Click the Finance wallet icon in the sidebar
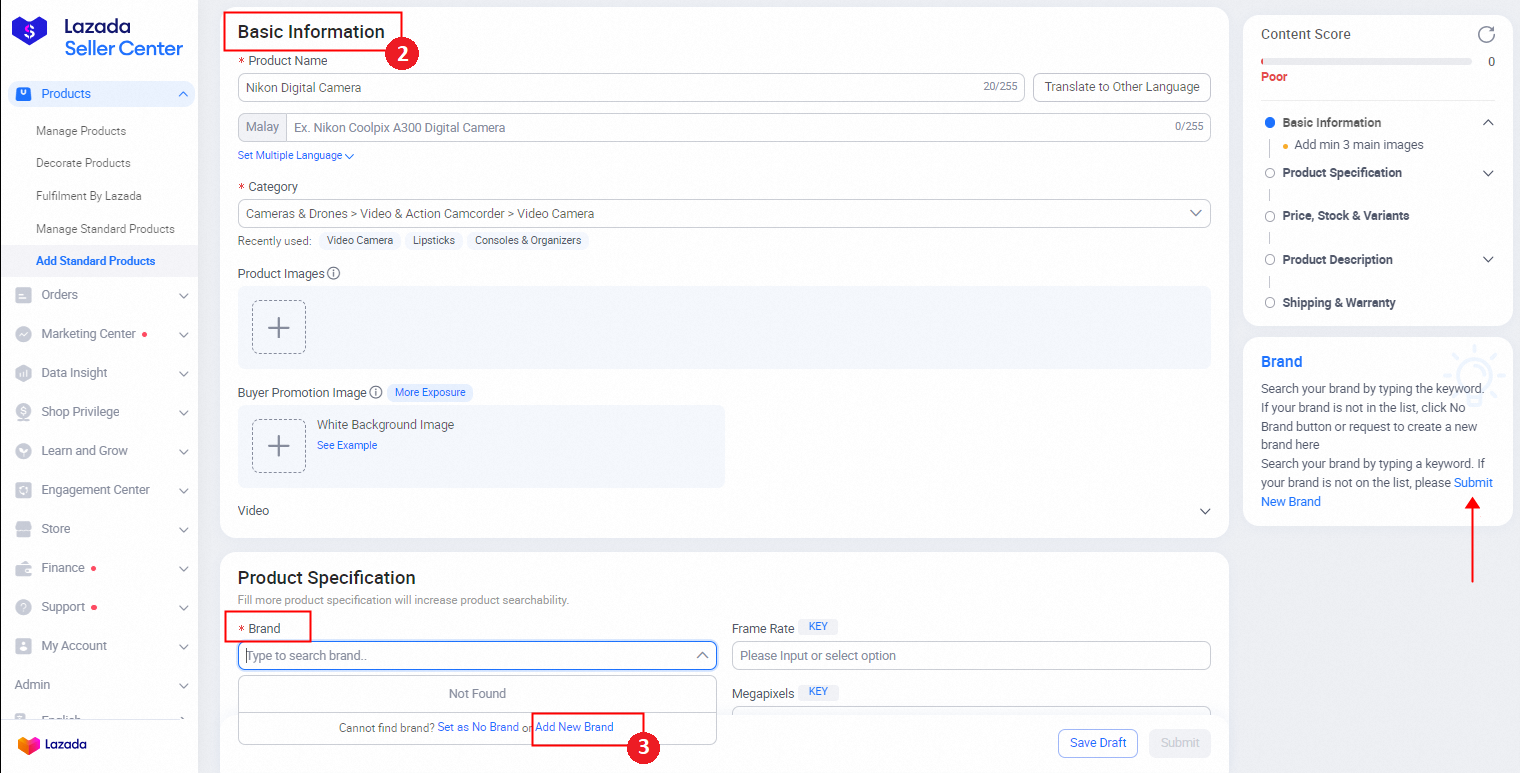Viewport: 1520px width, 782px height. click(x=24, y=568)
